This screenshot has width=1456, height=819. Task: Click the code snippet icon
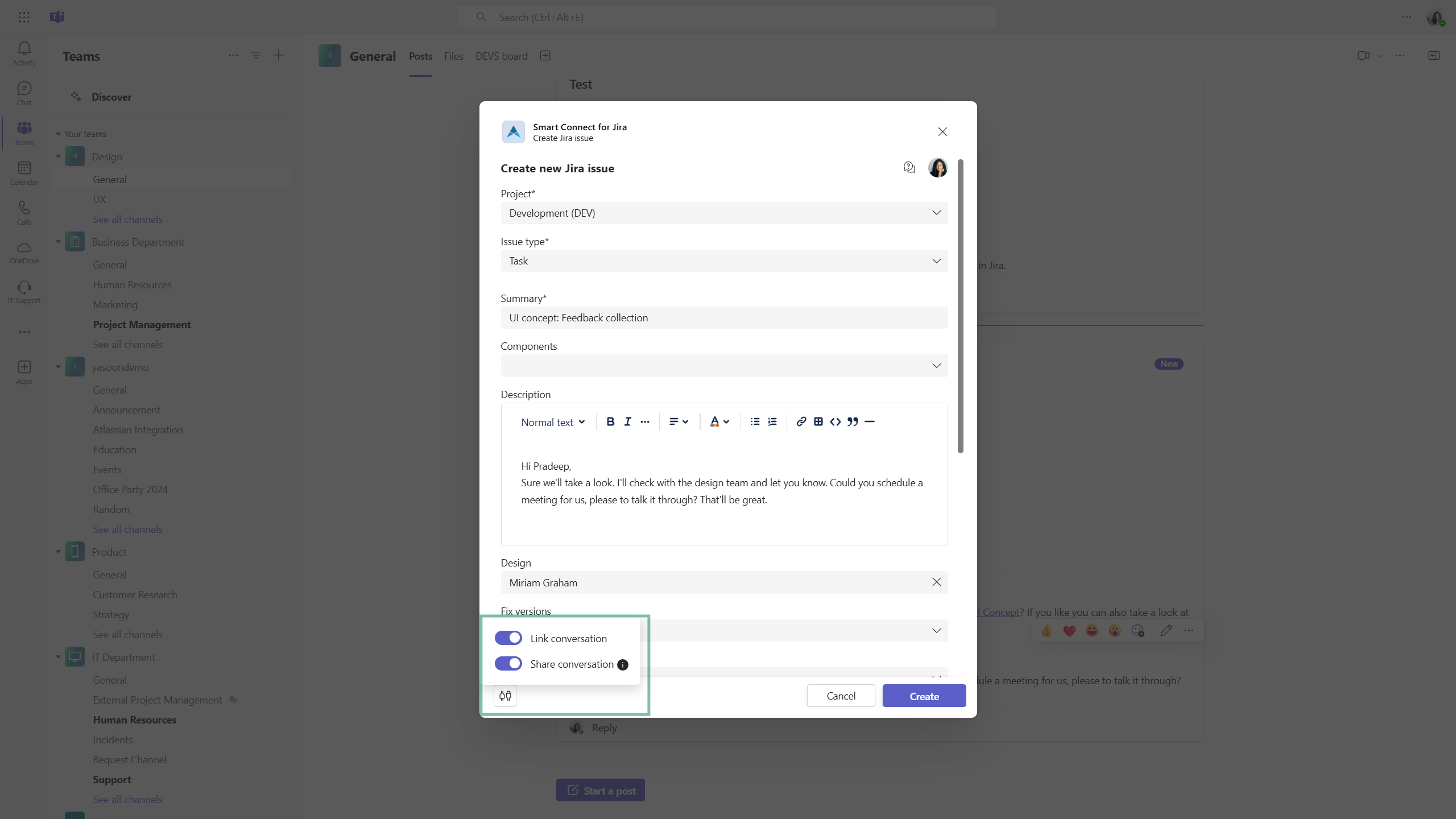click(835, 421)
